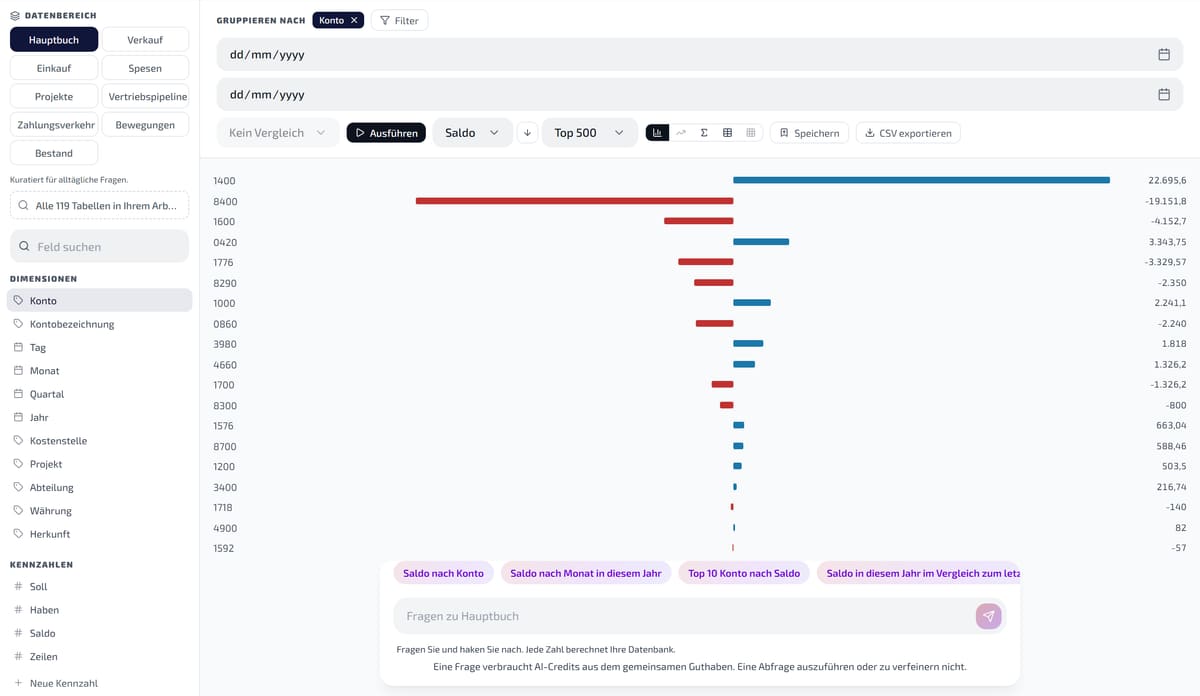Screen dimensions: 1200x696
Task: Export results with CSV exportieren
Action: 908,133
